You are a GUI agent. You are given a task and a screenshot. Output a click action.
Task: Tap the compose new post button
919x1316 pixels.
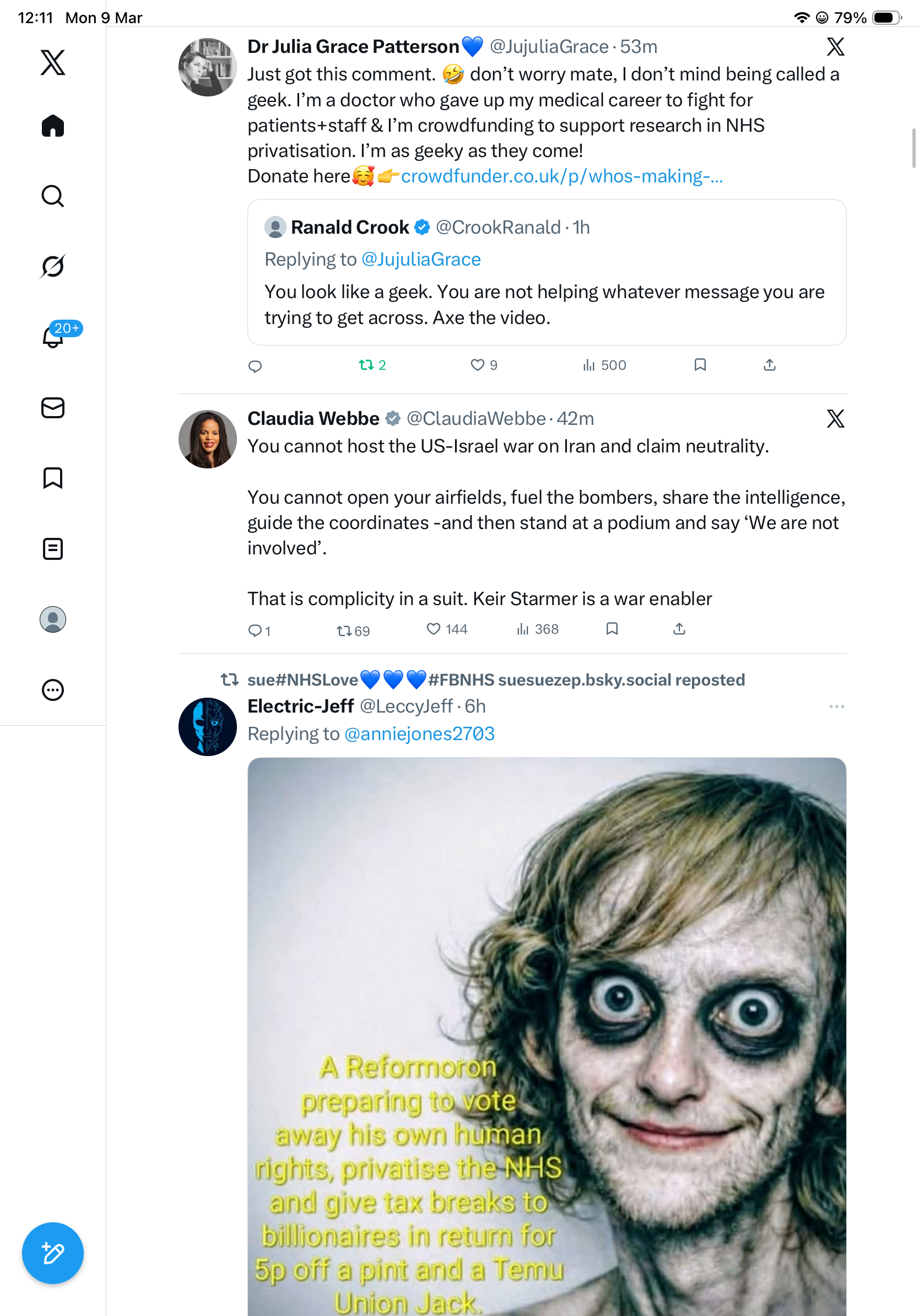(x=53, y=1253)
